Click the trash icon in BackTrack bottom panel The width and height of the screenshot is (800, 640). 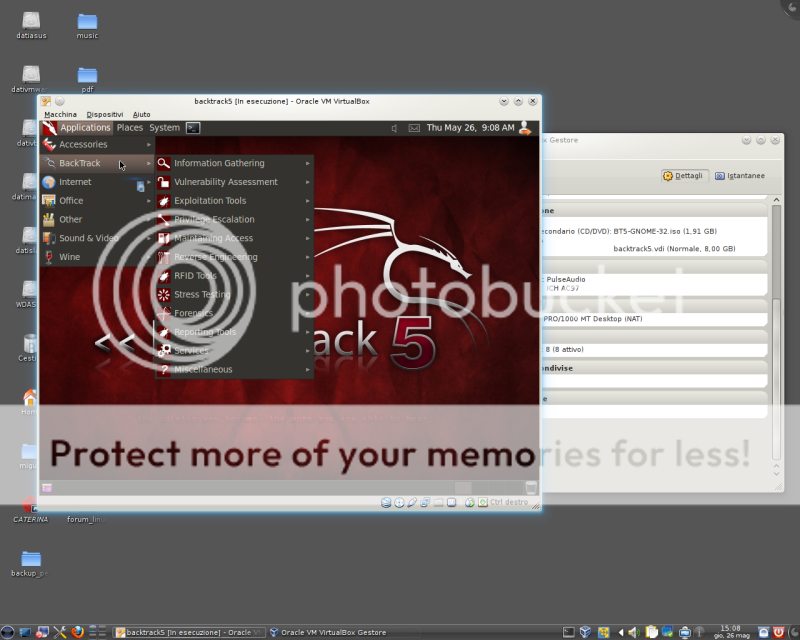click(531, 488)
